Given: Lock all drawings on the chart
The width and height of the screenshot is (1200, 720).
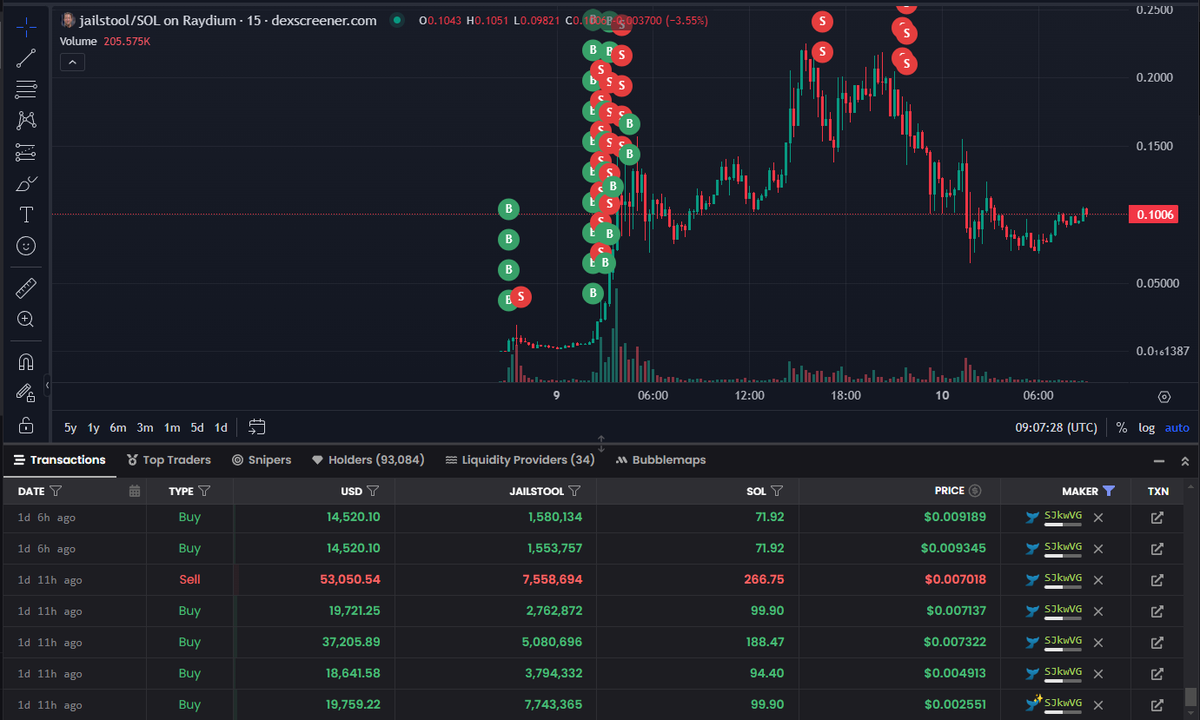Looking at the screenshot, I should point(25,424).
